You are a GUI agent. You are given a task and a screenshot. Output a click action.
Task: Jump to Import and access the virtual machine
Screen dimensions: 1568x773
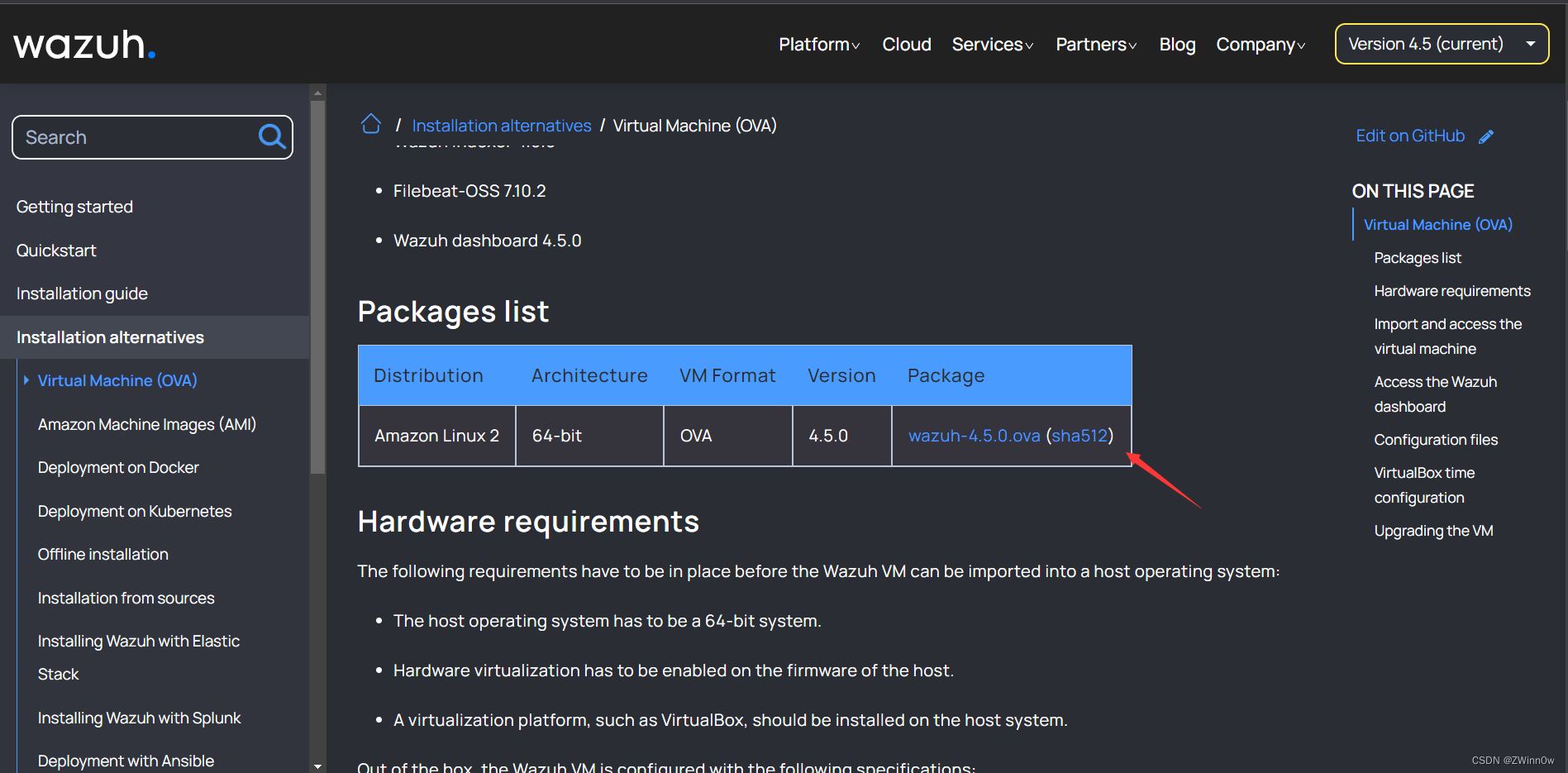(1448, 336)
